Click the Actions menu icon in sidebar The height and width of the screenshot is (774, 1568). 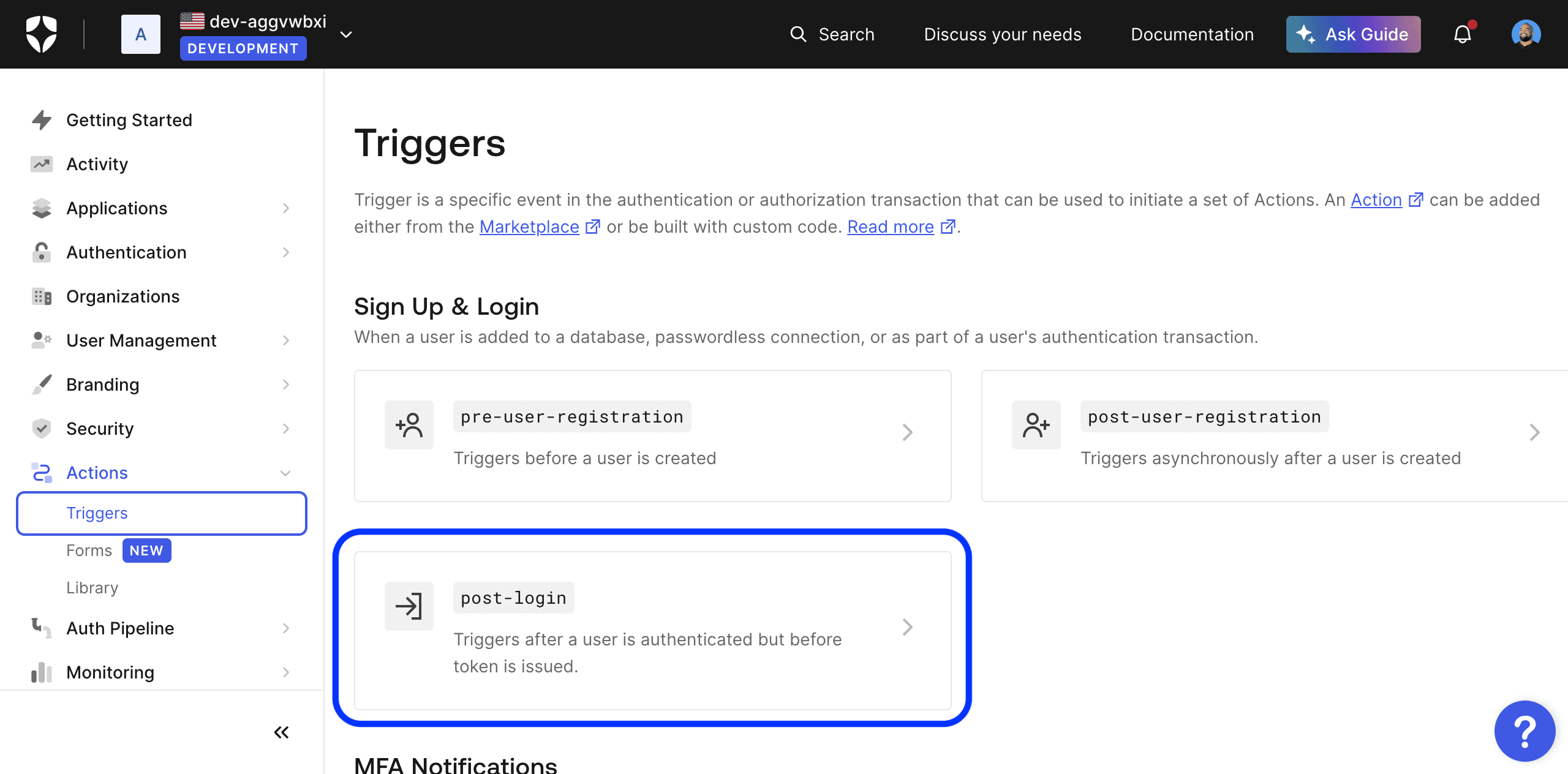point(42,472)
